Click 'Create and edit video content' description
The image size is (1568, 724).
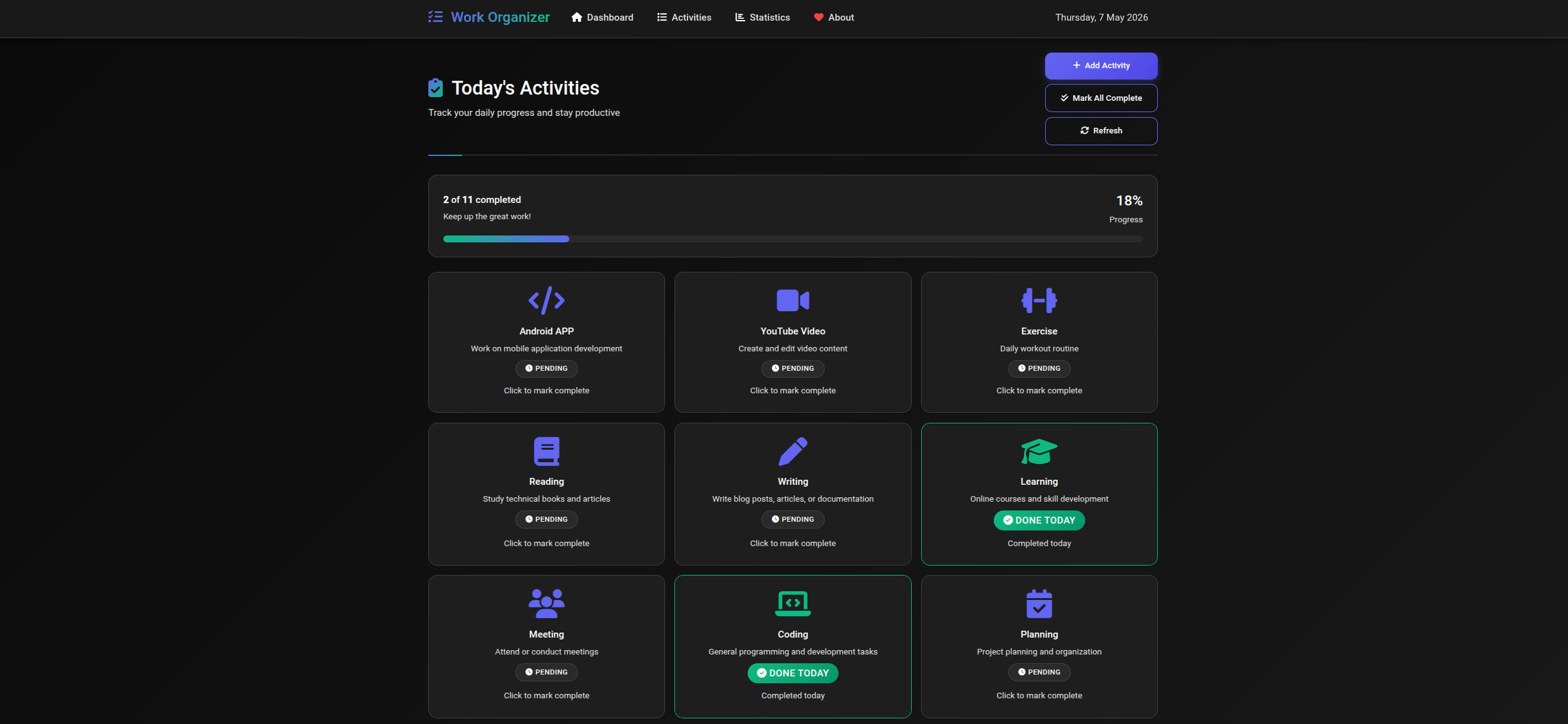[x=793, y=348]
